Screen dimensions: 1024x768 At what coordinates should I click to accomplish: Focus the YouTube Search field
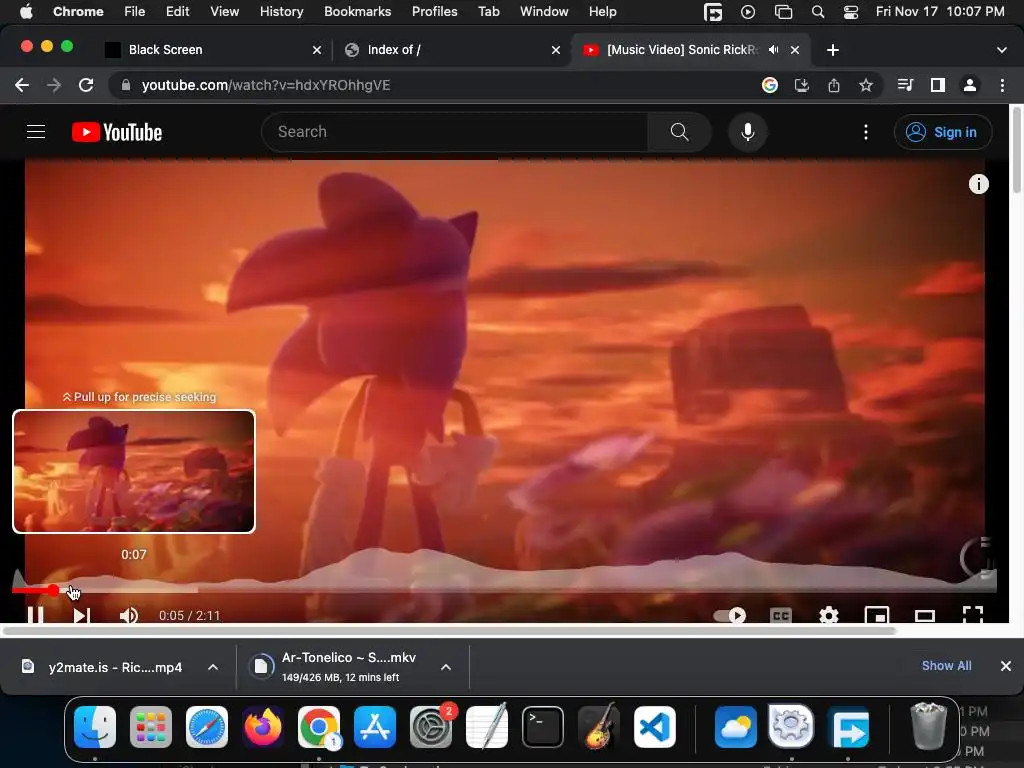coord(455,132)
